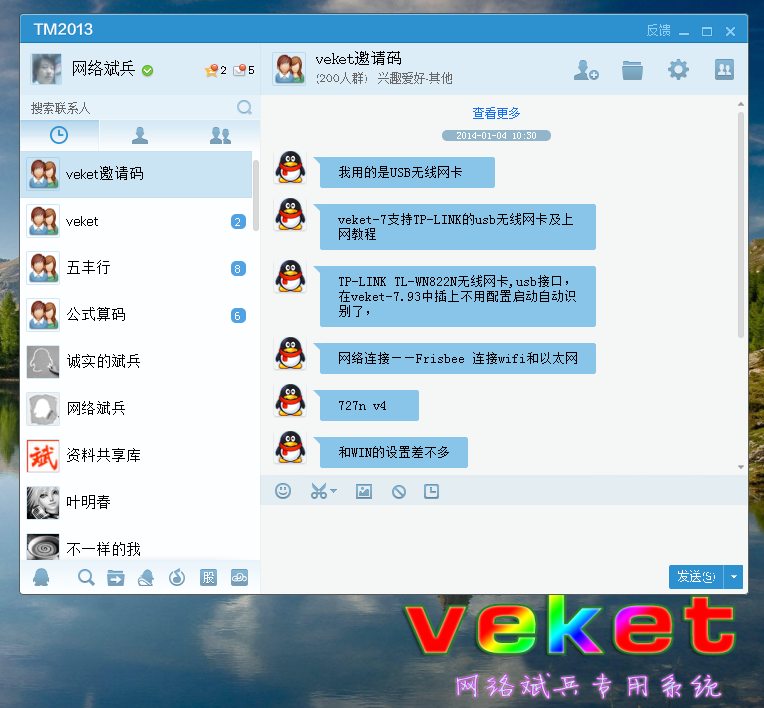Viewport: 764px width, 708px height.
Task: Click the user profile avatar
Action: 46,69
